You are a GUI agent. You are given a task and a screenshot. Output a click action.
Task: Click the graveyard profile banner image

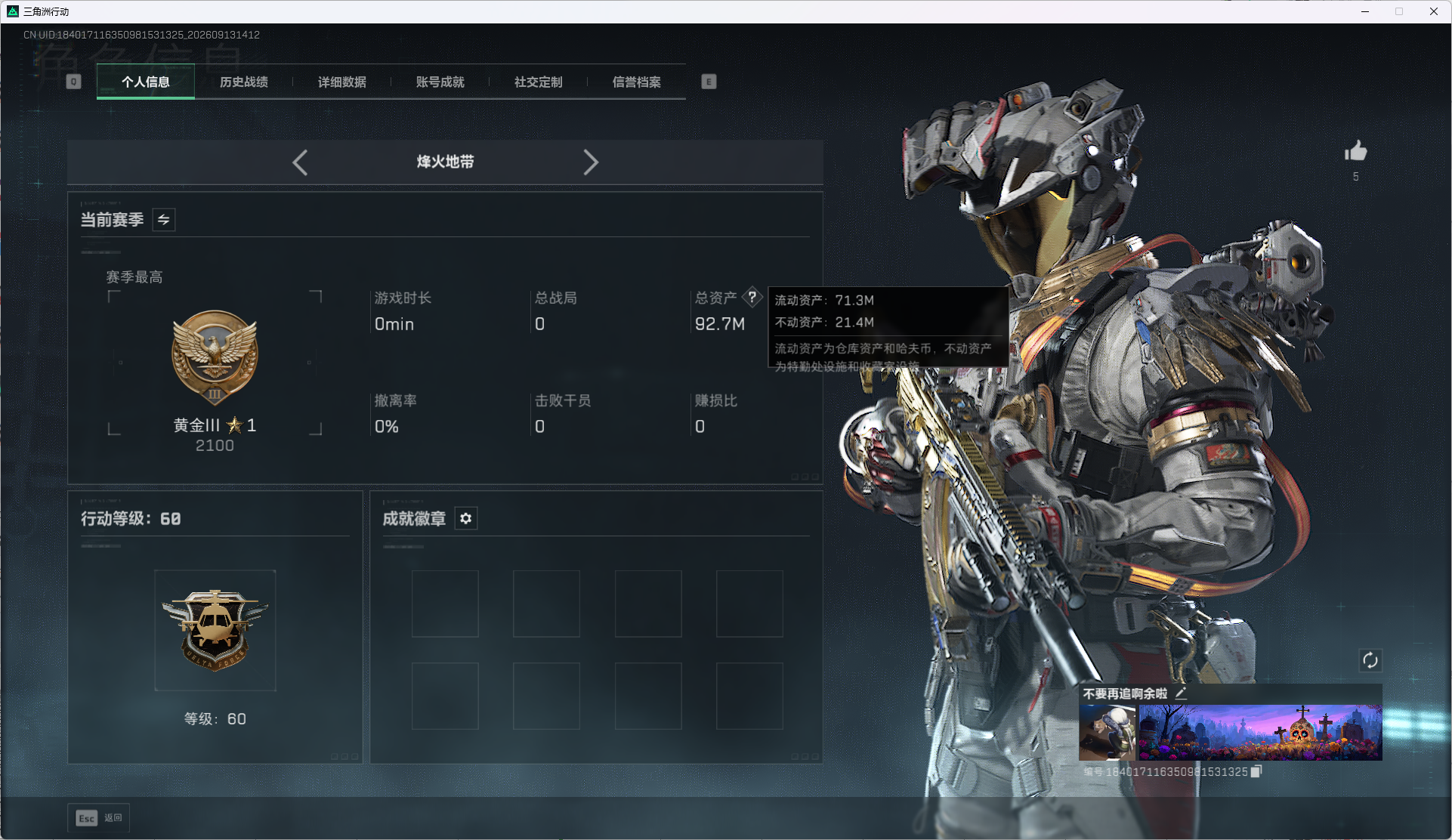point(1260,733)
